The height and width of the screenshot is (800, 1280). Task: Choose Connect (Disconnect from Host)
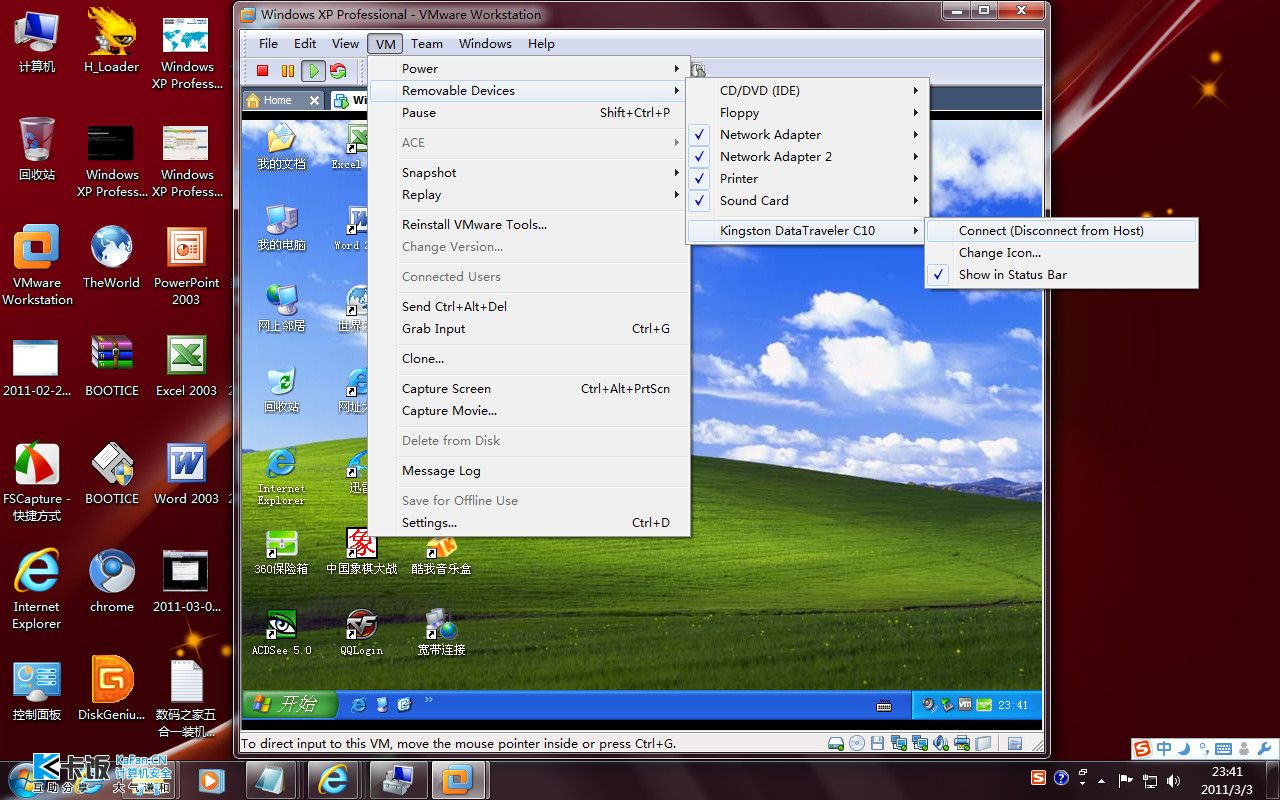click(1061, 230)
